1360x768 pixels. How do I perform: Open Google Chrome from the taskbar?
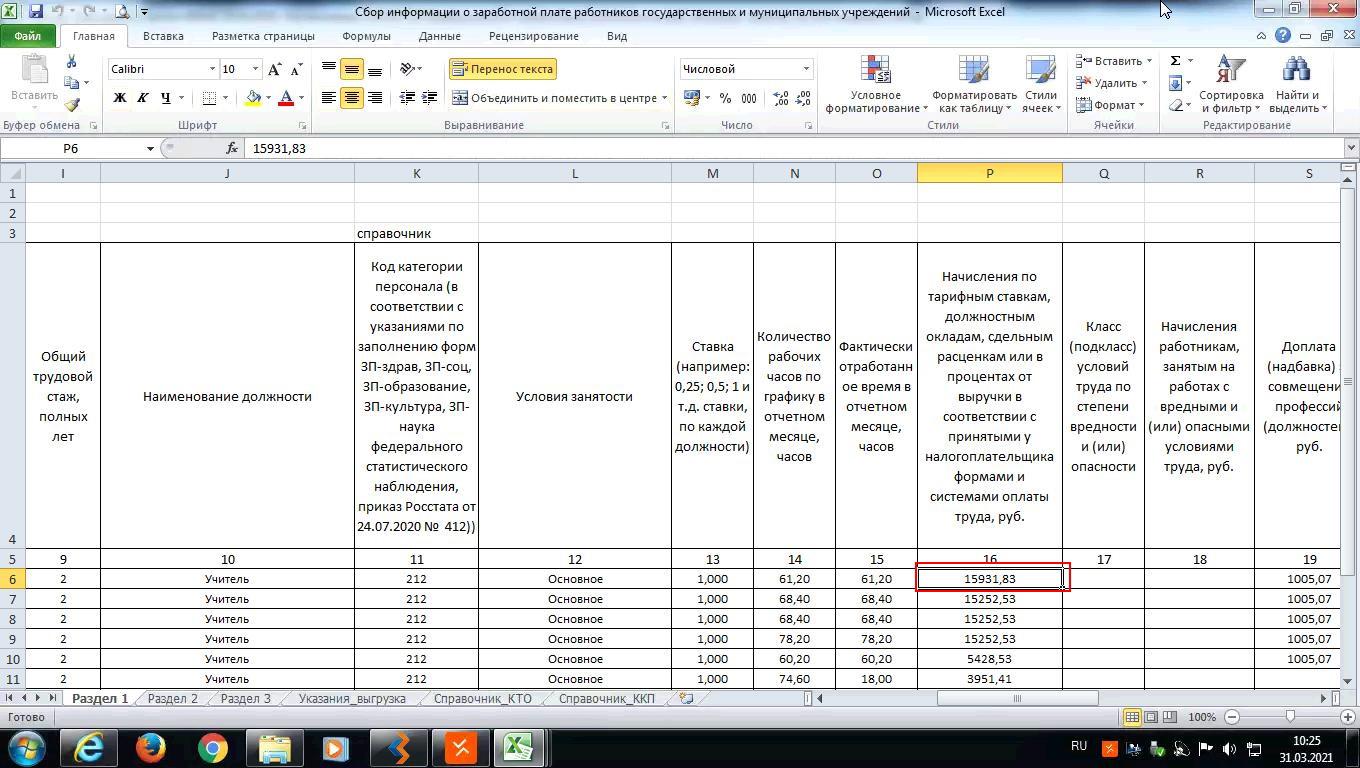click(212, 748)
